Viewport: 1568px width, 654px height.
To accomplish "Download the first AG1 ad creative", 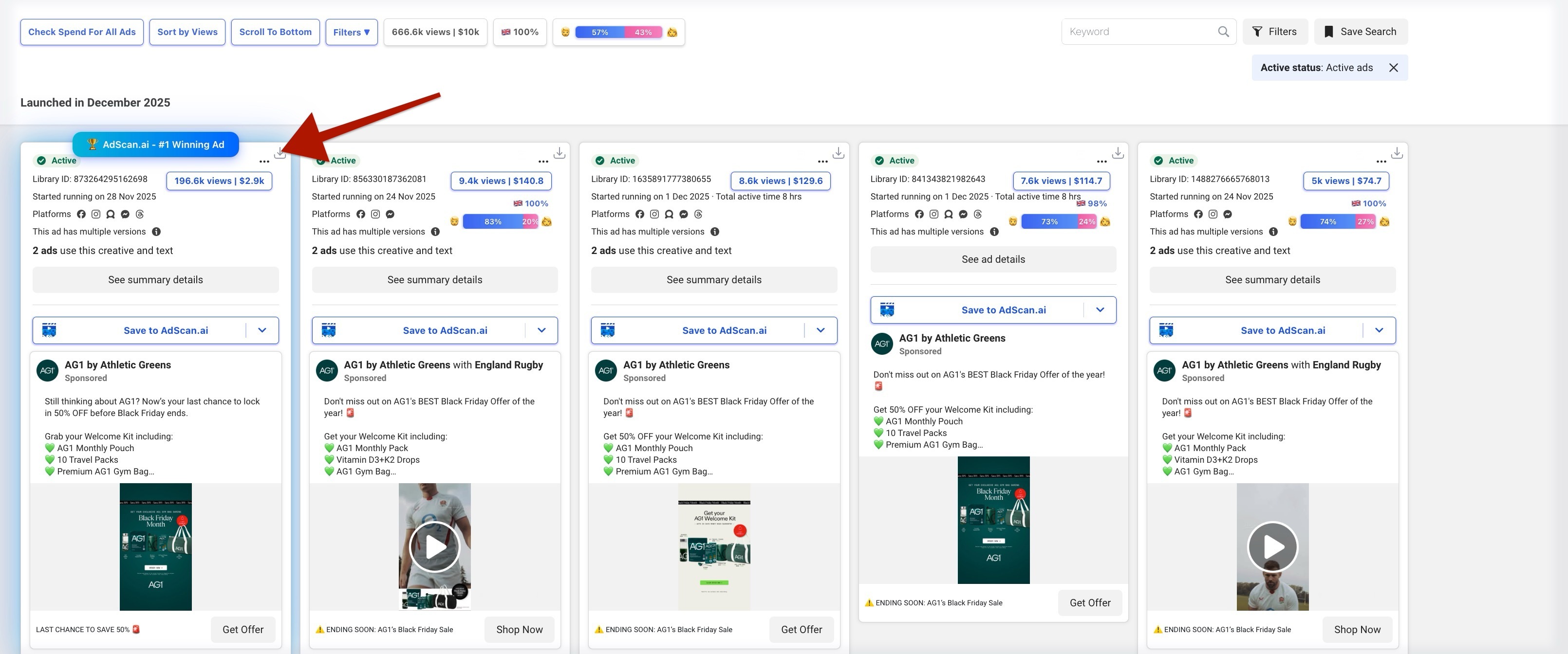I will tap(280, 153).
